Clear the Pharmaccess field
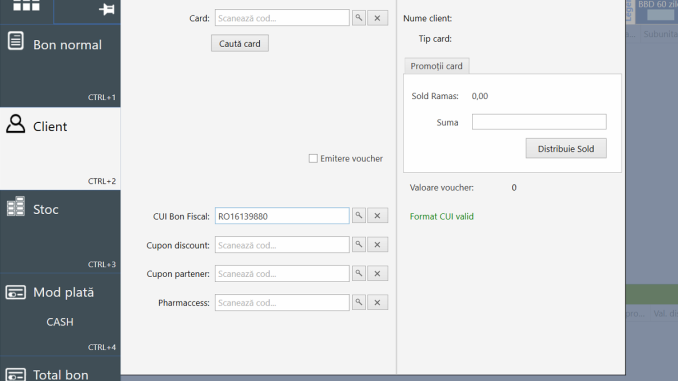The width and height of the screenshot is (678, 381). [377, 302]
